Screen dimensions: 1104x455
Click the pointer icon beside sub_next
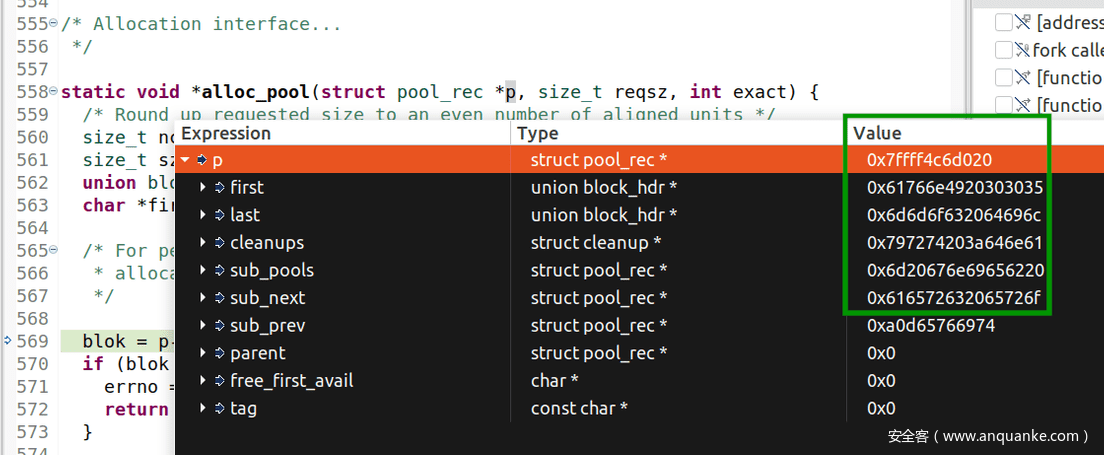coord(220,298)
